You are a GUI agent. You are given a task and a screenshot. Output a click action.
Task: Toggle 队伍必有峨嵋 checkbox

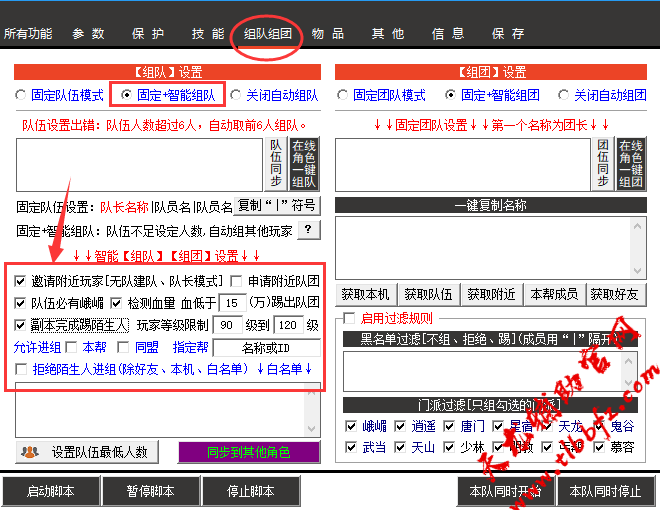(20, 303)
